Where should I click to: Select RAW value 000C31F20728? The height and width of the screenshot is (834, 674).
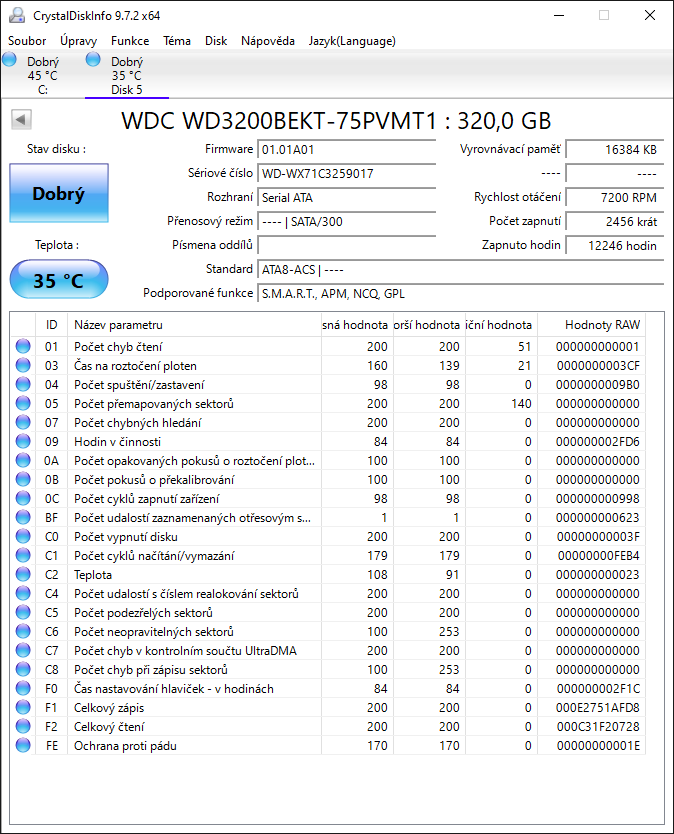click(597, 727)
